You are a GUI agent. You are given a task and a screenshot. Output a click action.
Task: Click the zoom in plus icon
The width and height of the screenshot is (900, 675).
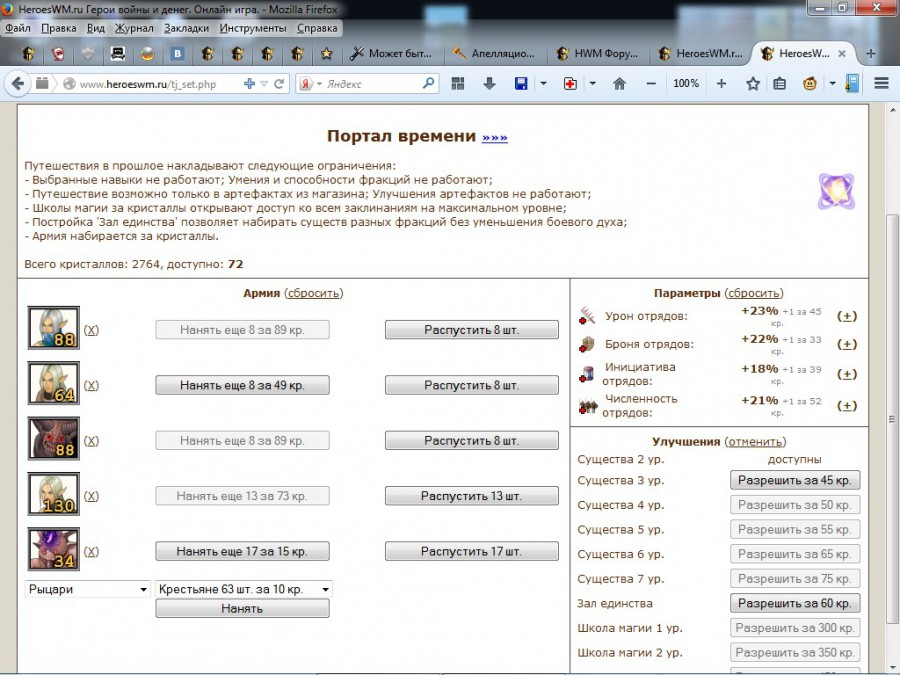pos(721,84)
